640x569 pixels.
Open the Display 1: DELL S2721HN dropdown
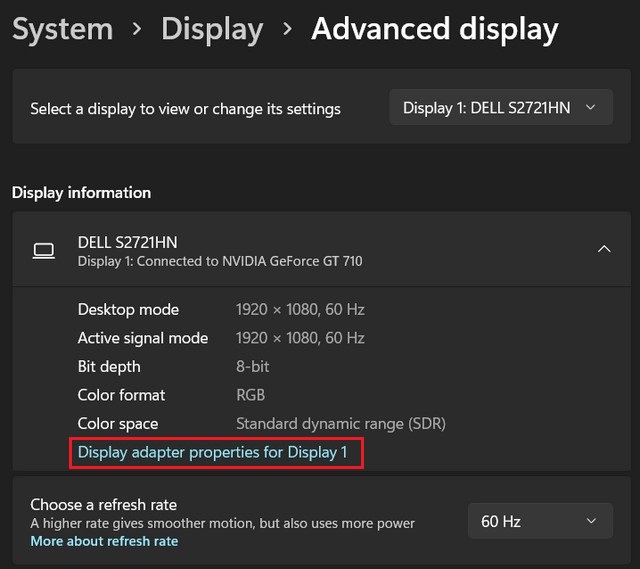[x=501, y=107]
